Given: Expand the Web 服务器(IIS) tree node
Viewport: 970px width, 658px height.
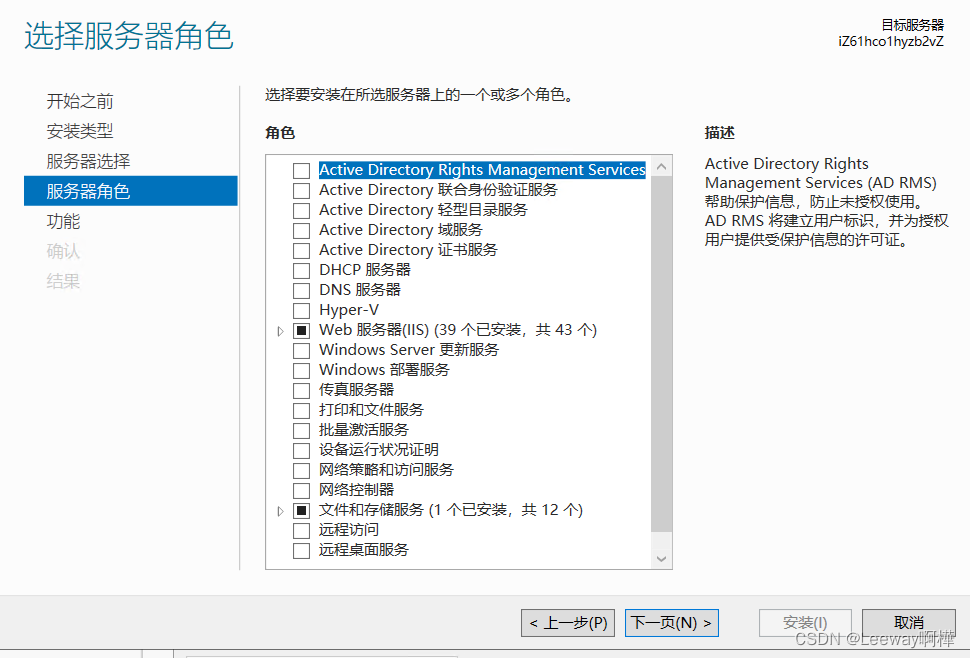Looking at the screenshot, I should (280, 330).
